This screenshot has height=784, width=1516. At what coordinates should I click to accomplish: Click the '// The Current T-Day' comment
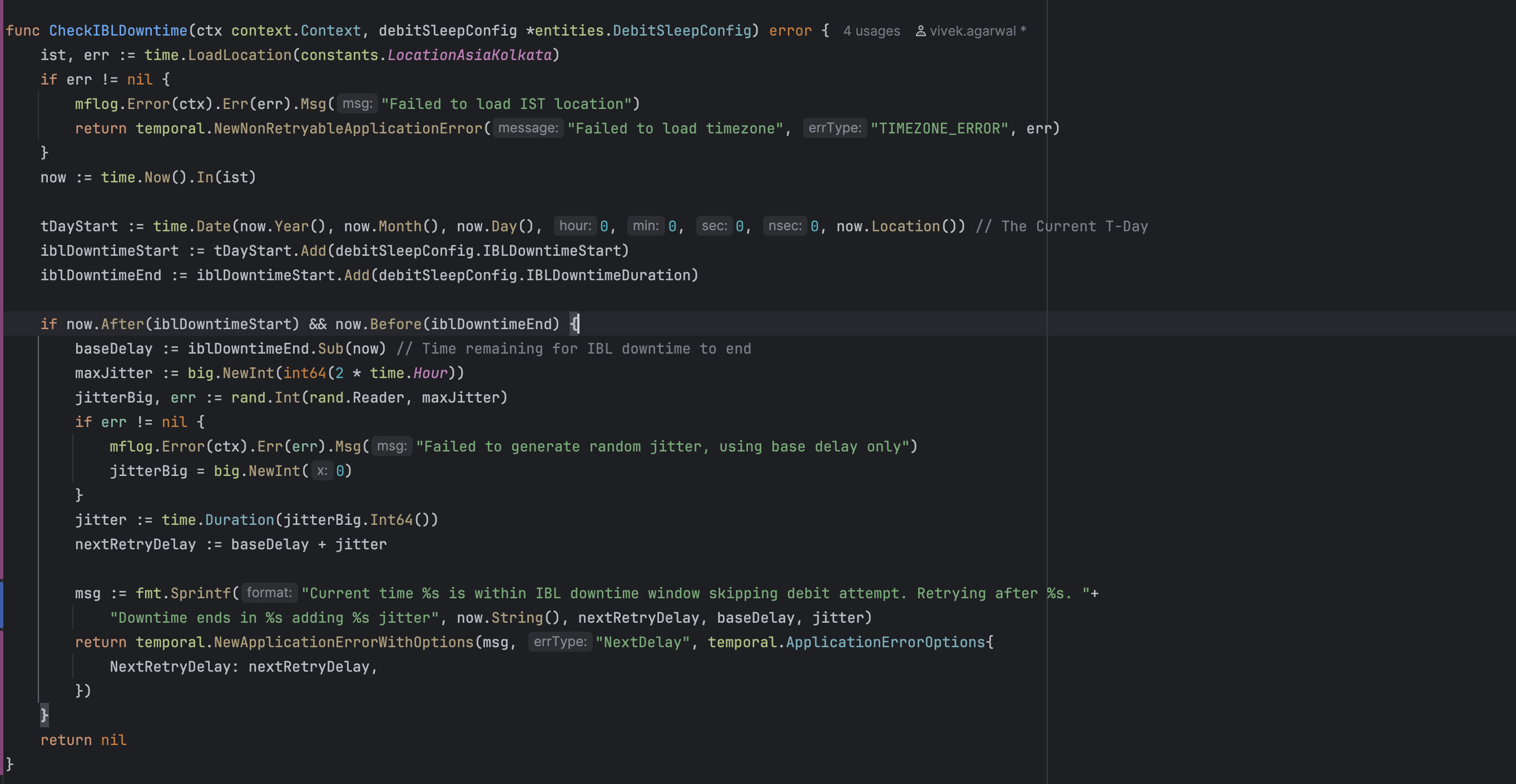pyautogui.click(x=1061, y=227)
